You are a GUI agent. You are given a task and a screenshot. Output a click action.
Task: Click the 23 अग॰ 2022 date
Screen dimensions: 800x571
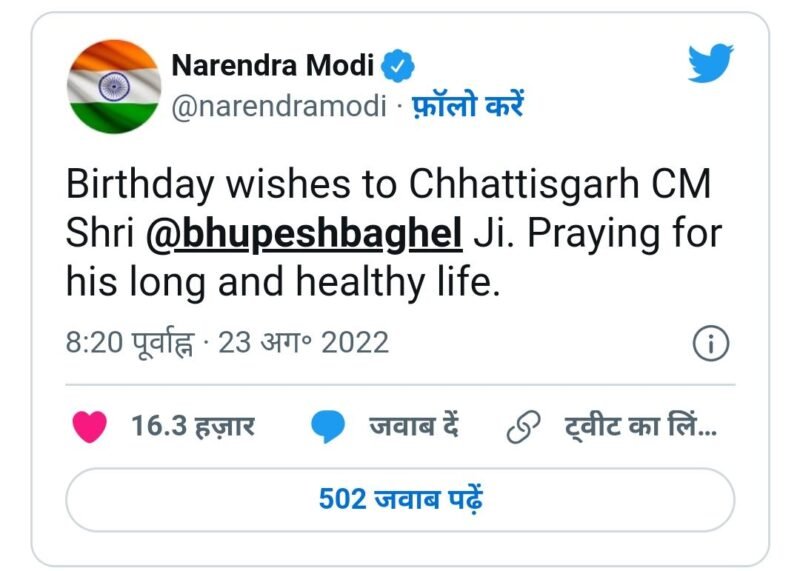click(303, 343)
